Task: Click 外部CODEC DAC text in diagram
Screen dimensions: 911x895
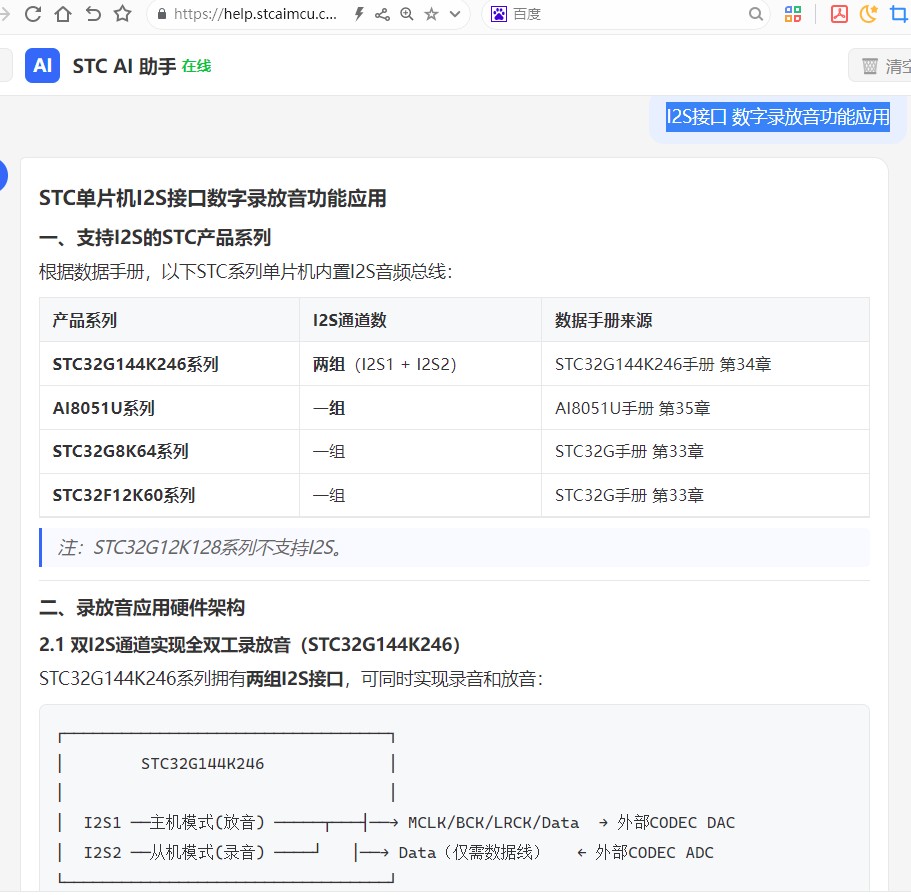Action: click(x=676, y=823)
